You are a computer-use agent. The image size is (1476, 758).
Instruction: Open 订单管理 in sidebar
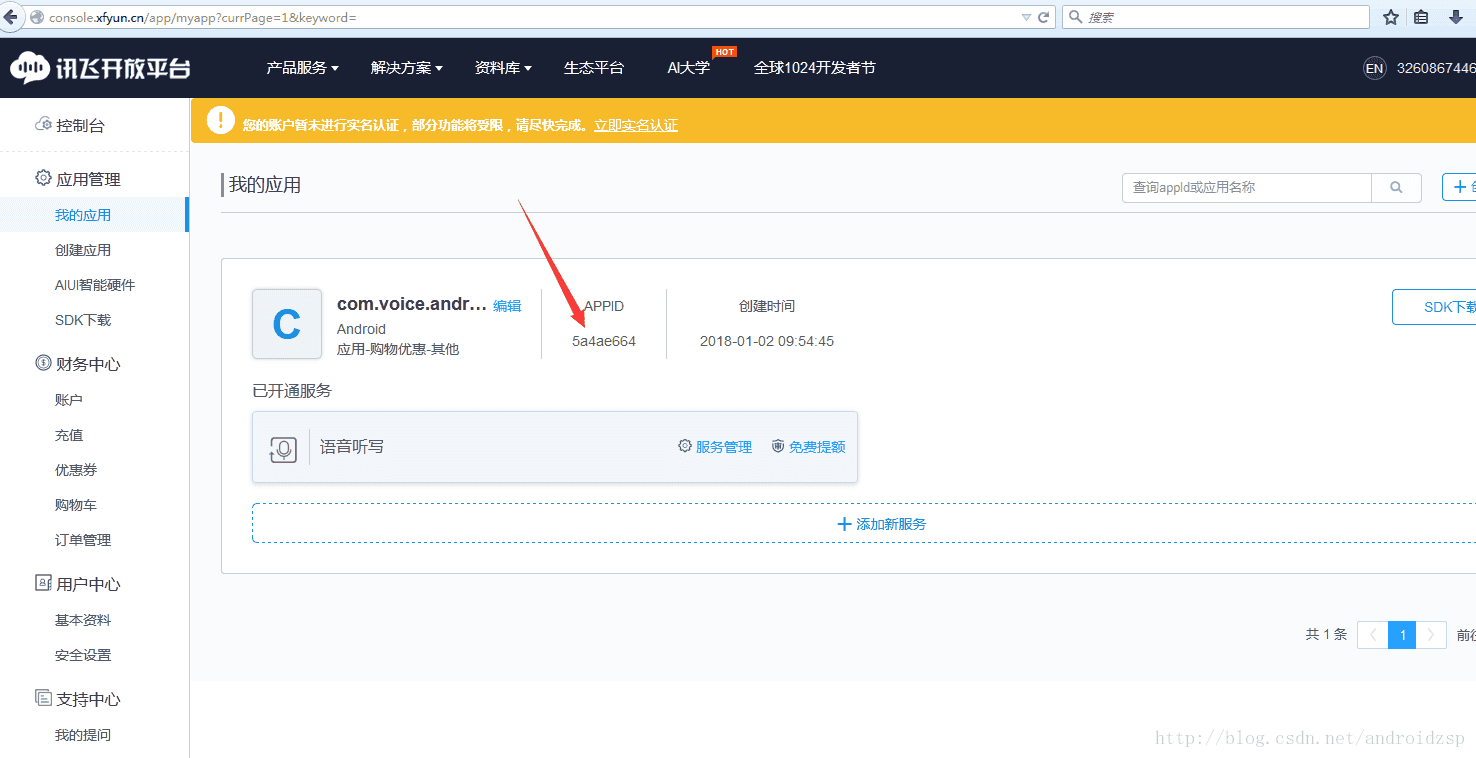(x=83, y=540)
